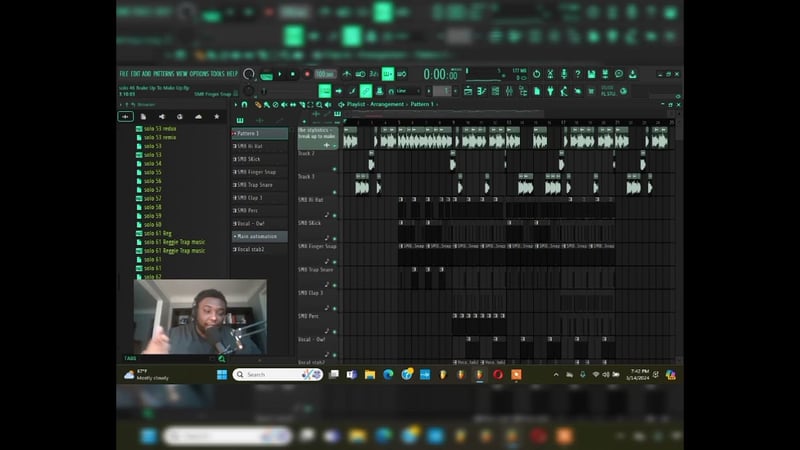Select the playlist draw pencil tool

click(258, 105)
